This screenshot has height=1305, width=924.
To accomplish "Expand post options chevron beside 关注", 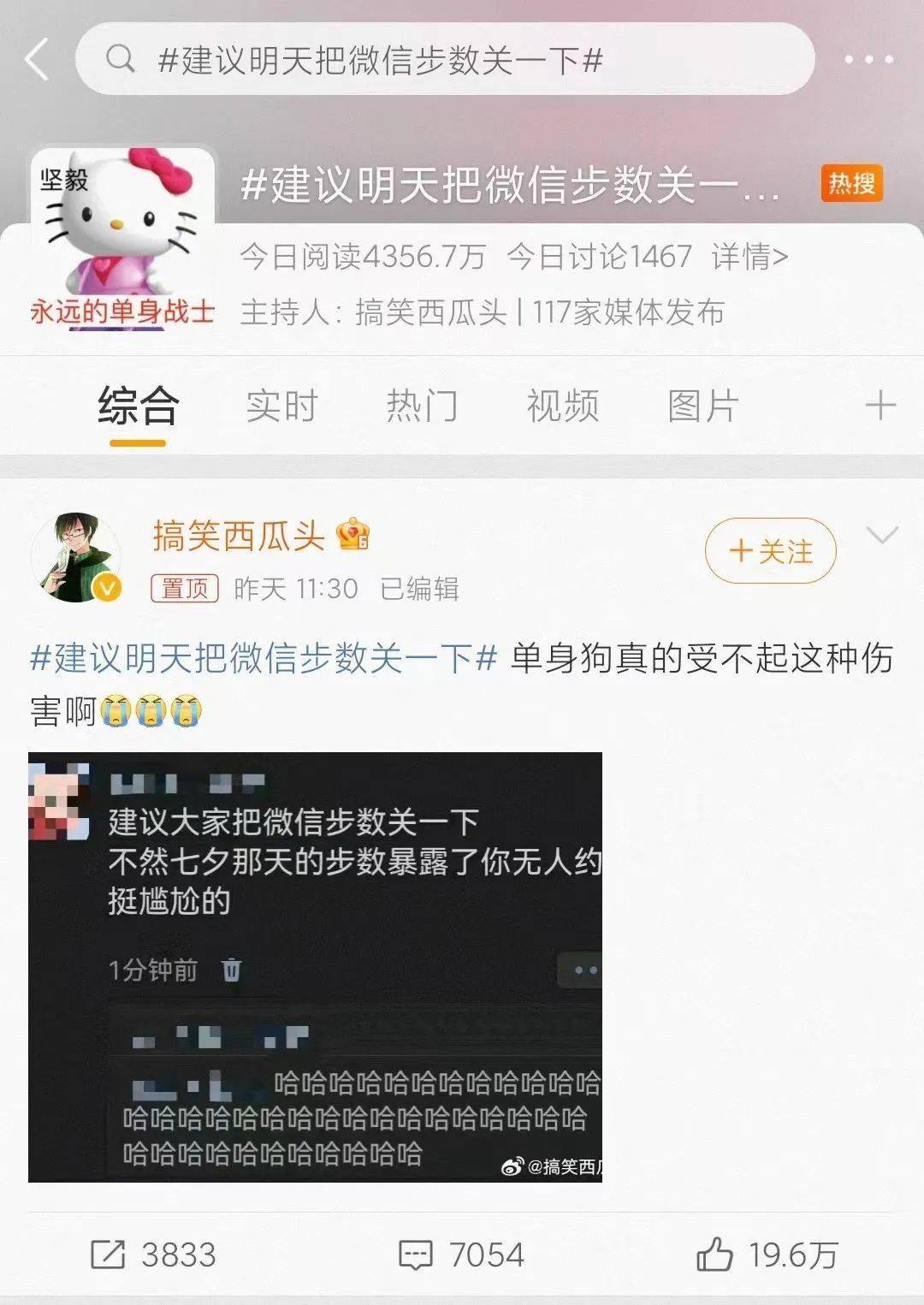I will click(882, 536).
